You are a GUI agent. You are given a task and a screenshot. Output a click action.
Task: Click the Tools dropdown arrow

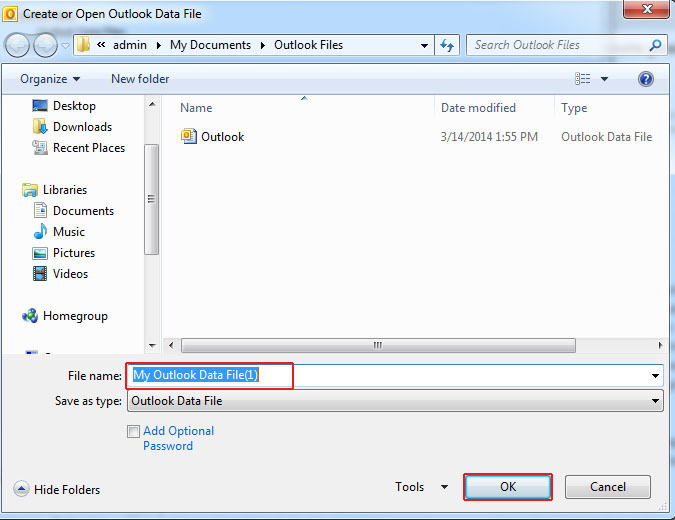tap(445, 487)
